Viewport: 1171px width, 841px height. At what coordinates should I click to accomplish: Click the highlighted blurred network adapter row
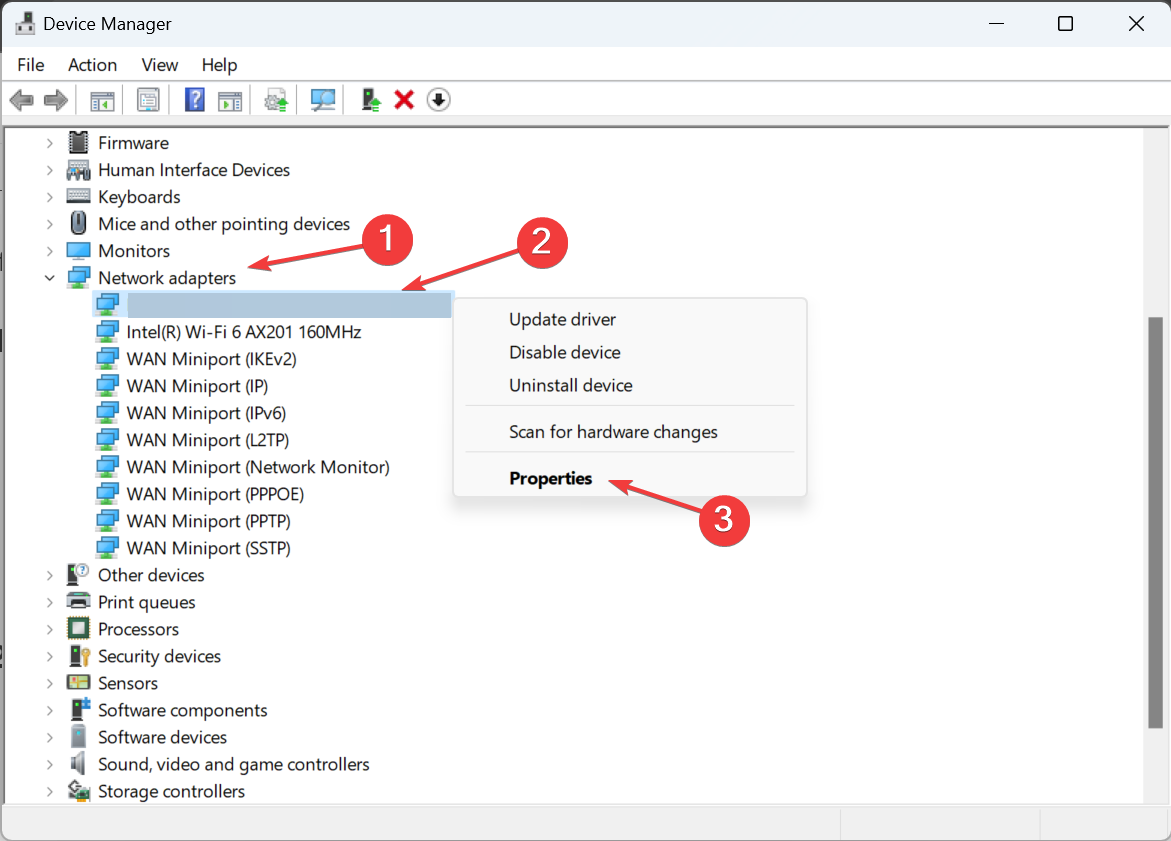point(273,305)
